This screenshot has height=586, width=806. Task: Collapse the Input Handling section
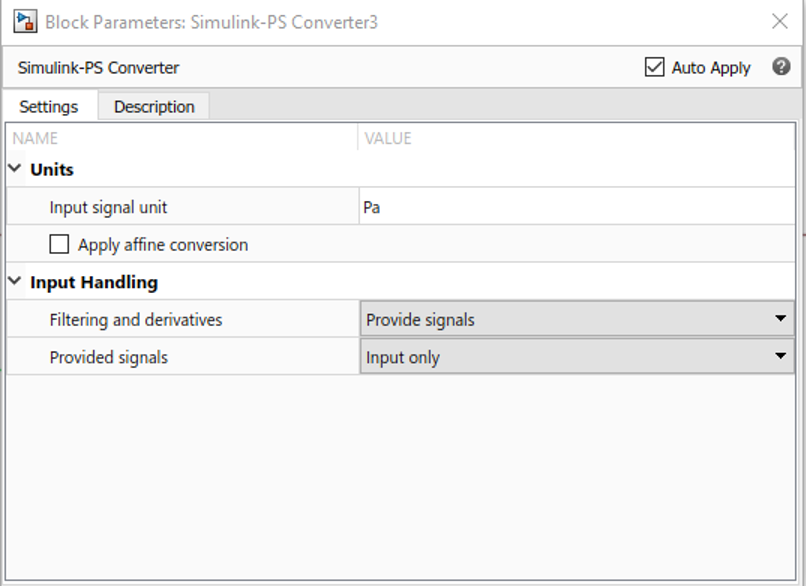pos(16,282)
